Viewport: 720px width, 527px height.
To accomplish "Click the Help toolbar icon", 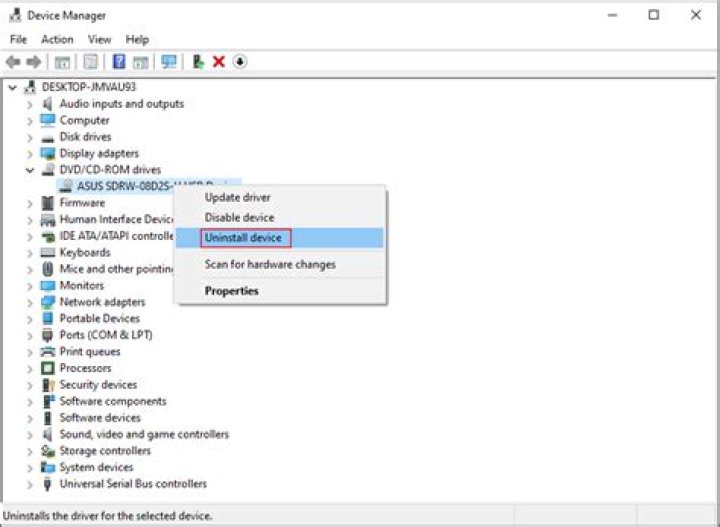I will [119, 62].
